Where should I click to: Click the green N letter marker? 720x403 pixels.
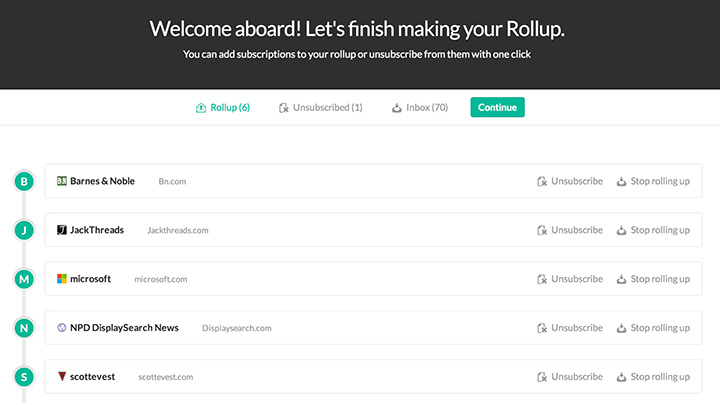[25, 328]
